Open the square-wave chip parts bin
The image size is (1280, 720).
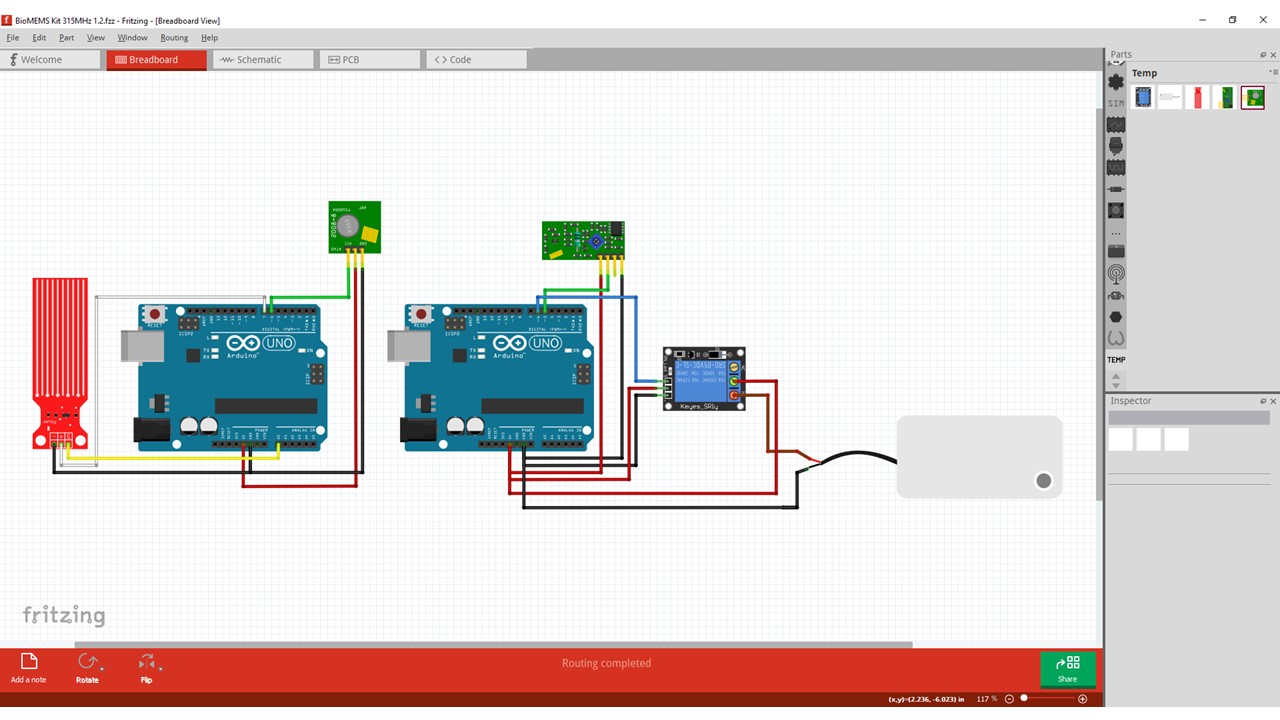tap(1116, 167)
